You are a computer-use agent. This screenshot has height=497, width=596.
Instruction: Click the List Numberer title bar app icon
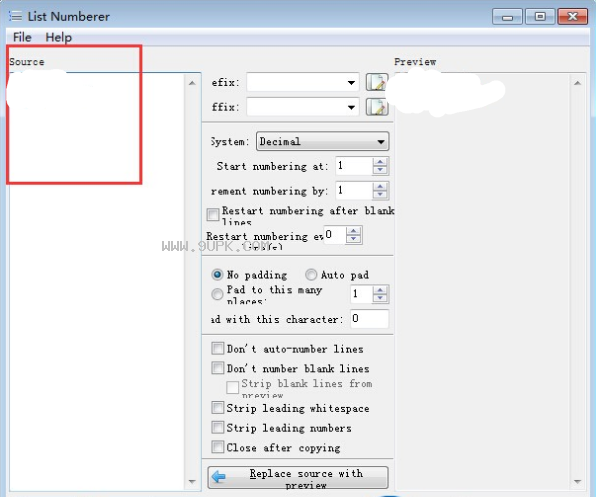pyautogui.click(x=16, y=16)
